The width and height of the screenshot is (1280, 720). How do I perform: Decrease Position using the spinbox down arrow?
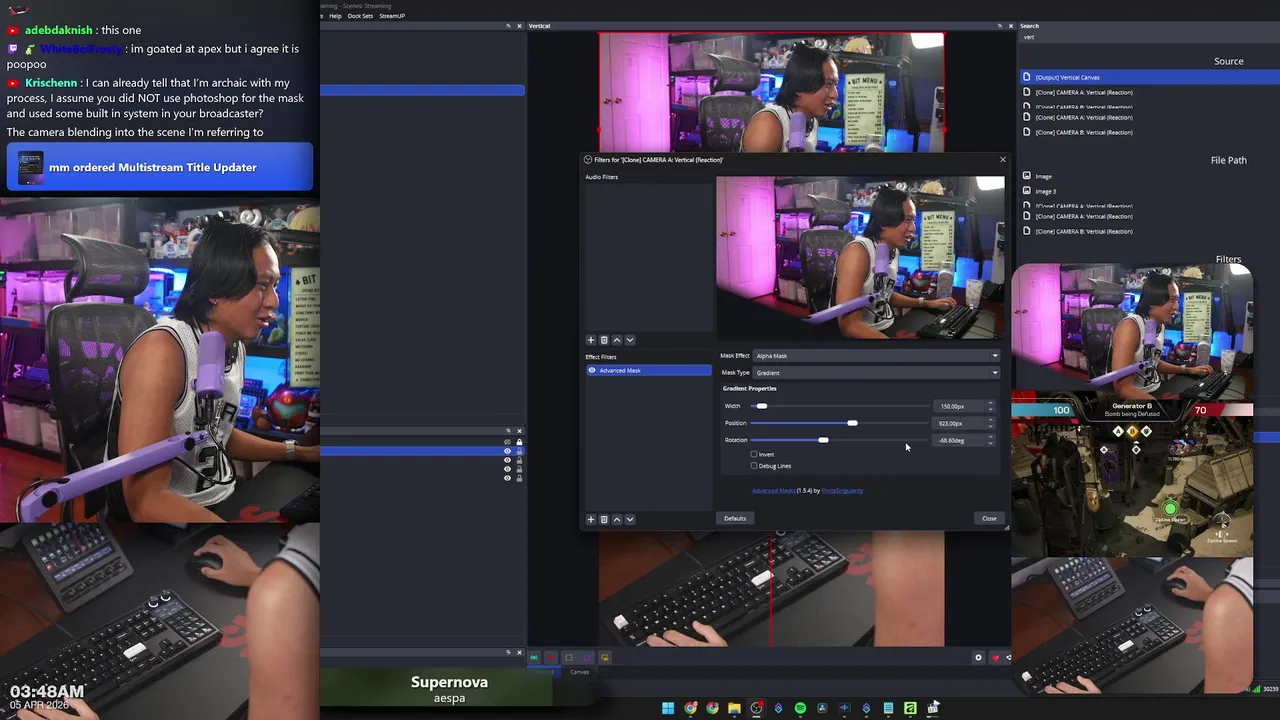tap(991, 425)
